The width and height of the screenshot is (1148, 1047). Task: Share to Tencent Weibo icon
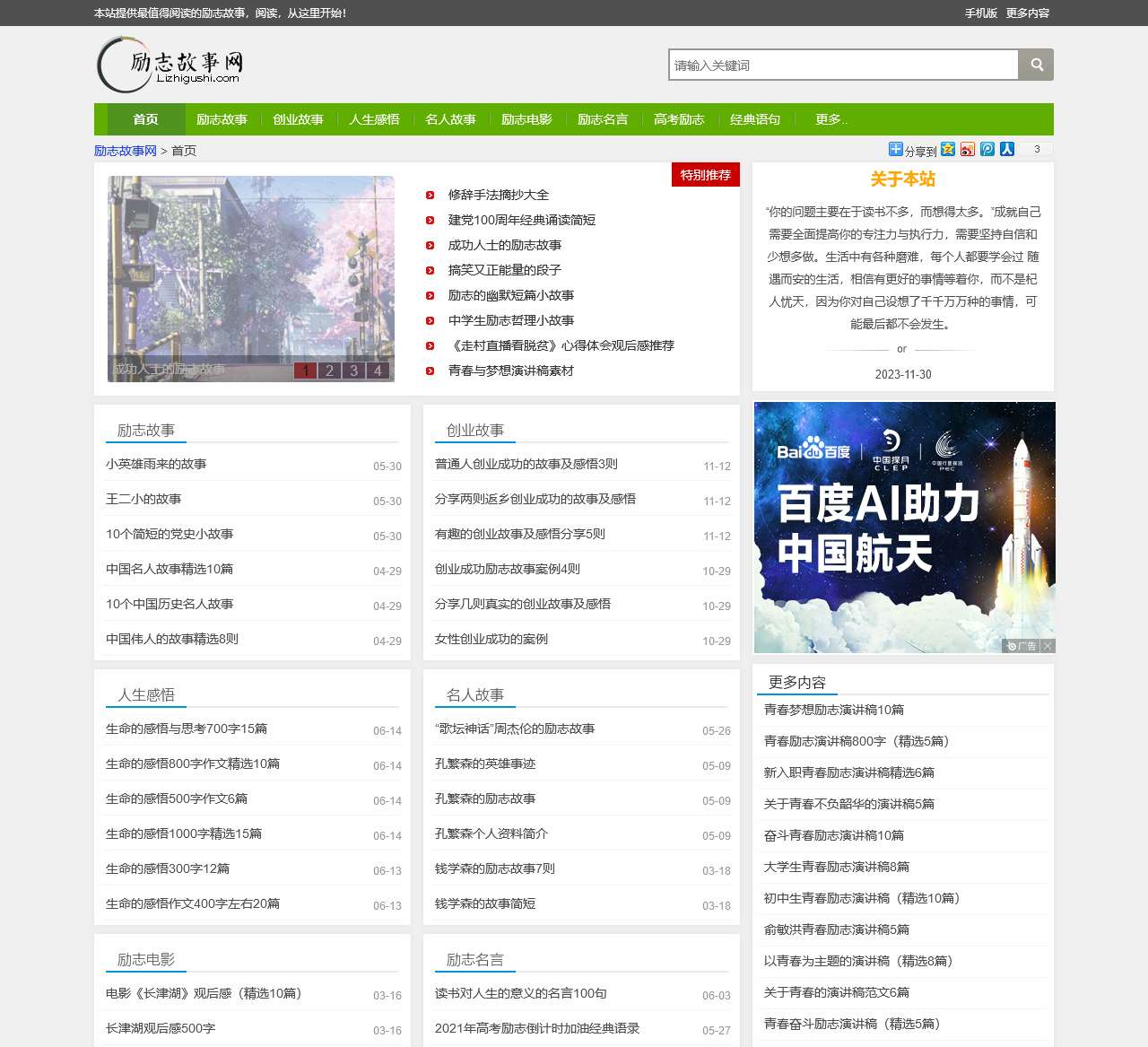(x=987, y=149)
